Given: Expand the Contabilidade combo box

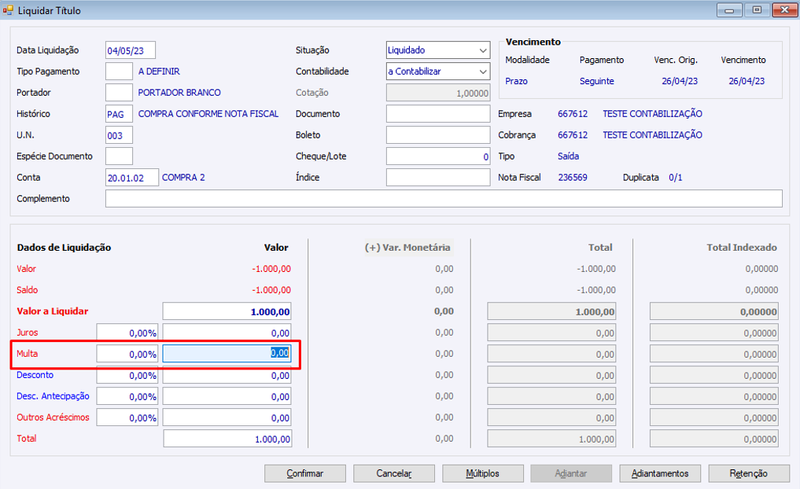Looking at the screenshot, I should (438, 71).
